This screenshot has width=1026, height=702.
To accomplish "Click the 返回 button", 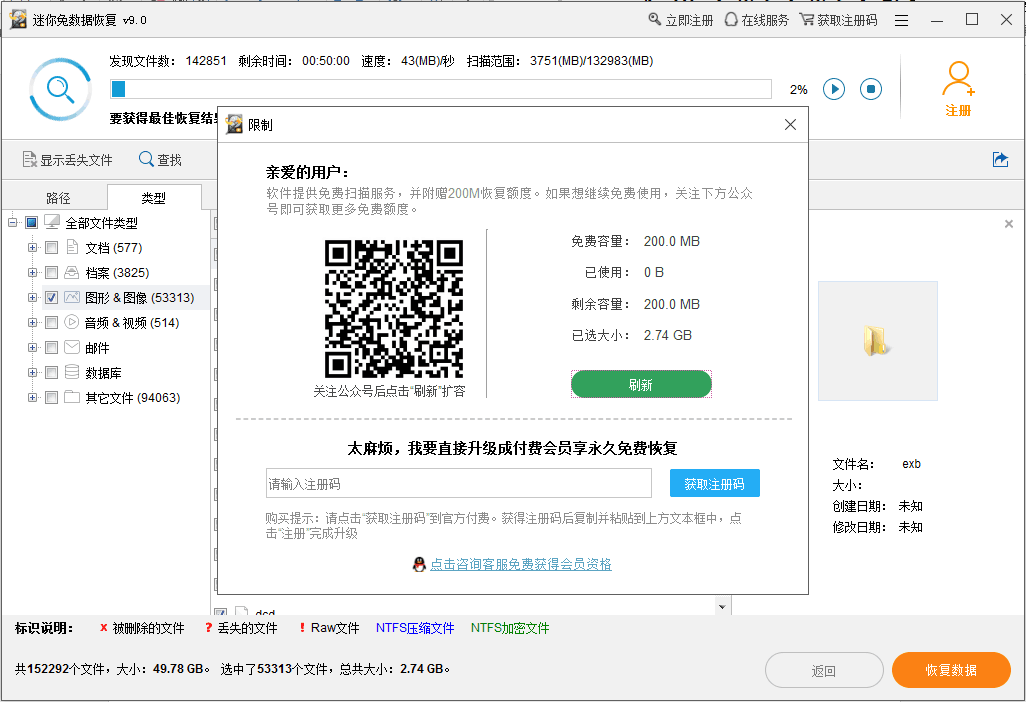I will 824,670.
